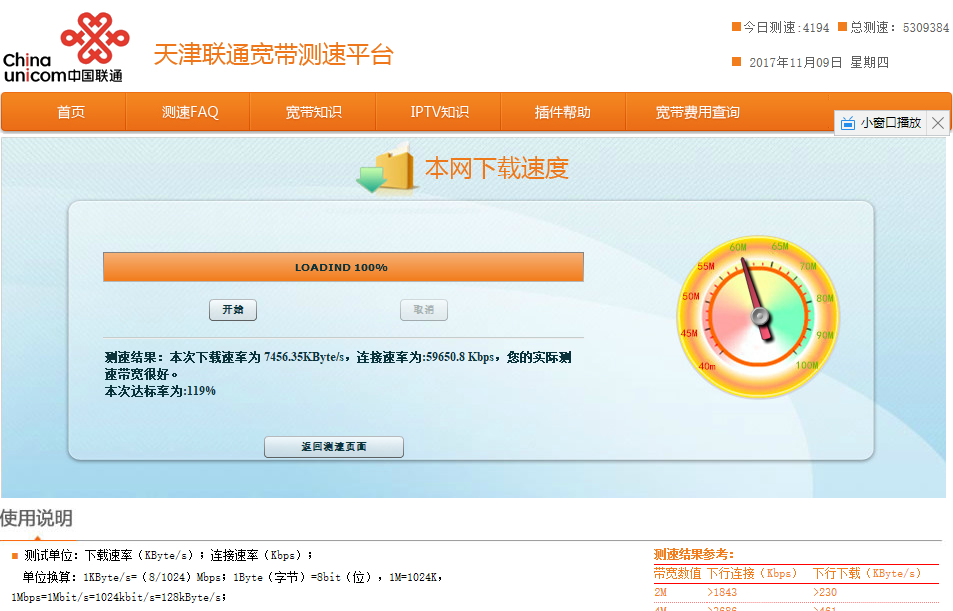Open the 首页 navigation tab
Image resolution: width=953 pixels, height=611 pixels.
coord(71,112)
